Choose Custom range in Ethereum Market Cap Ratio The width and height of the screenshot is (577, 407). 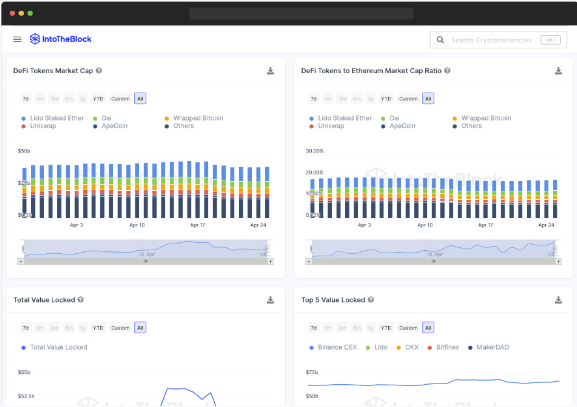(x=408, y=99)
